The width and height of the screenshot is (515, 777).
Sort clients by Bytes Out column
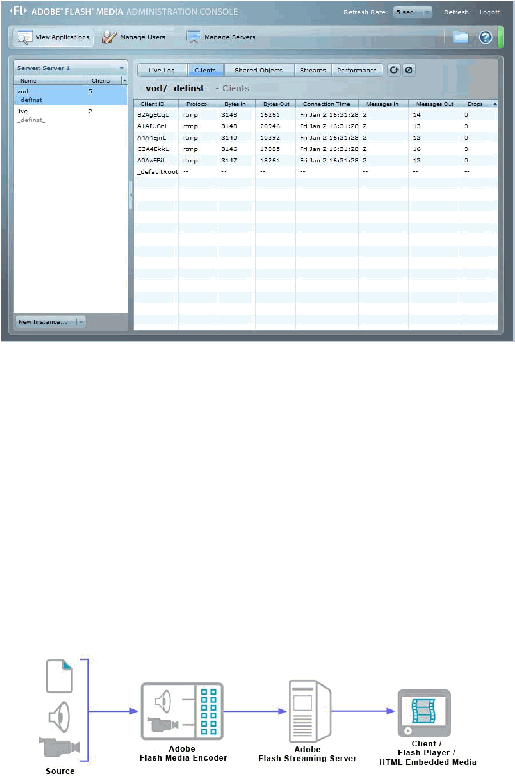point(276,104)
